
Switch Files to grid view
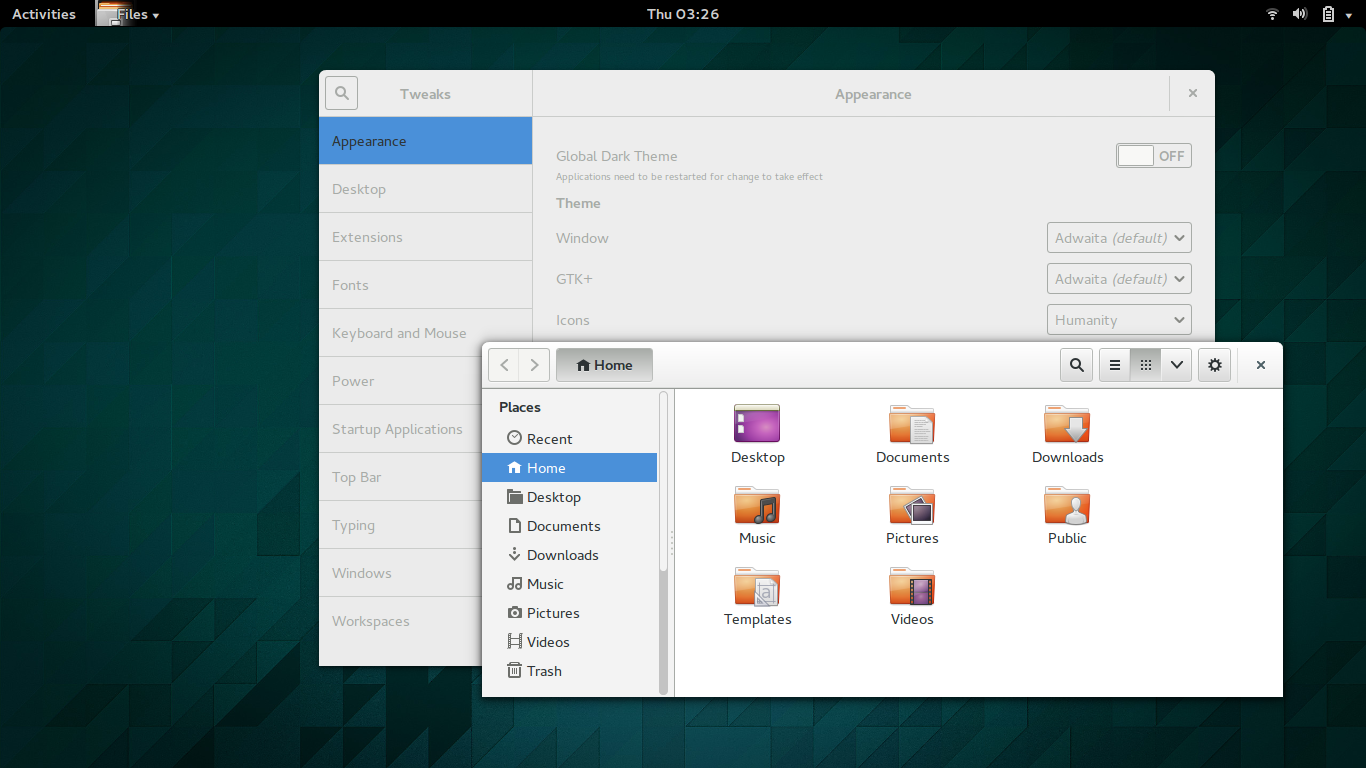coord(1145,364)
